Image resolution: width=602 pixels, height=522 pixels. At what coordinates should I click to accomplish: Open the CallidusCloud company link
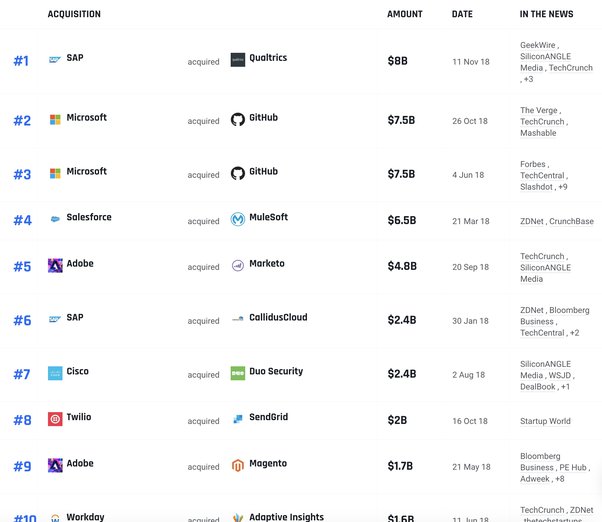point(278,318)
